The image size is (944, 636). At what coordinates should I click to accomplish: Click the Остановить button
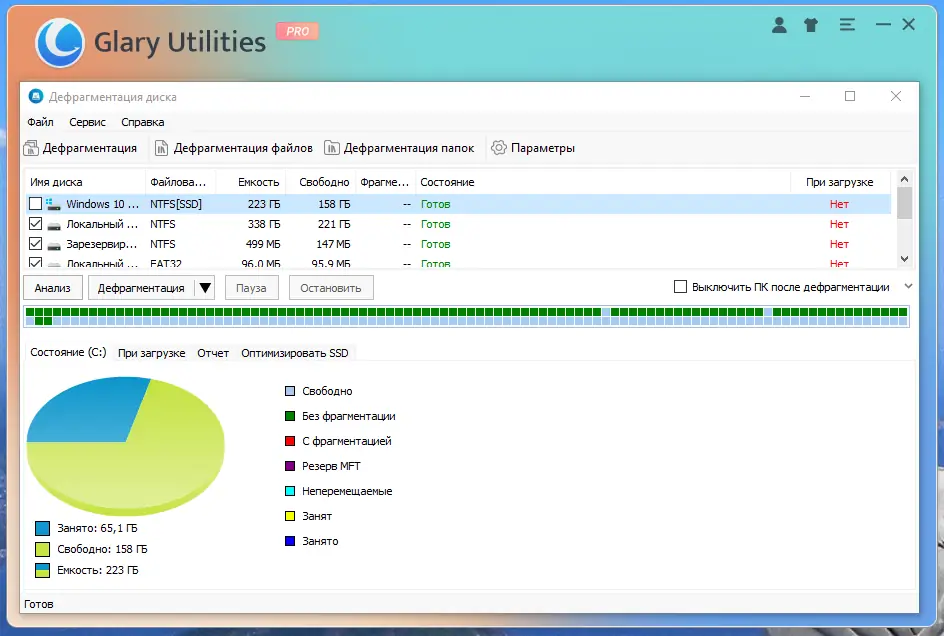[x=331, y=288]
